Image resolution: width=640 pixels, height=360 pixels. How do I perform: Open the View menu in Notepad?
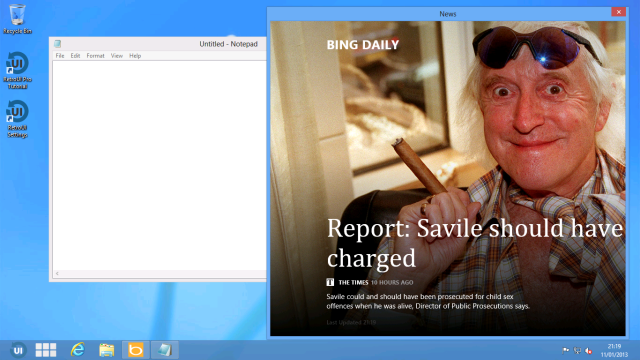pyautogui.click(x=117, y=56)
